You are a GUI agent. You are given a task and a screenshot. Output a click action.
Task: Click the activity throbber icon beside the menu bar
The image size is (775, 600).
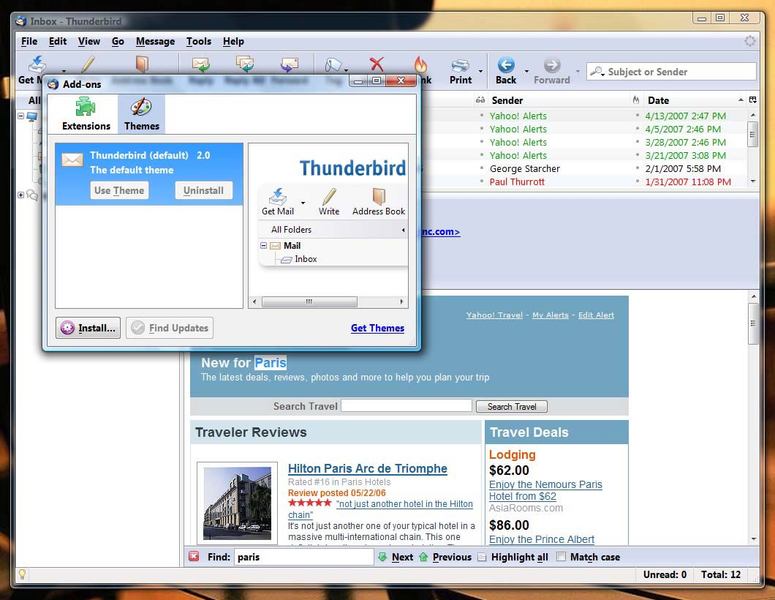coord(750,41)
